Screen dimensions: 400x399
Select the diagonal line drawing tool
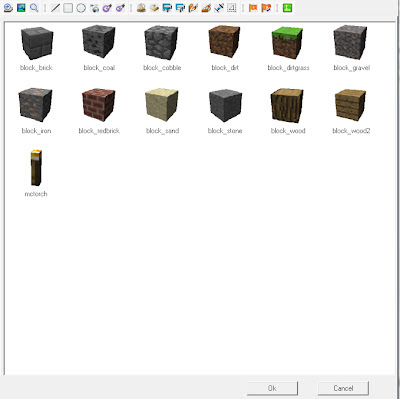55,8
